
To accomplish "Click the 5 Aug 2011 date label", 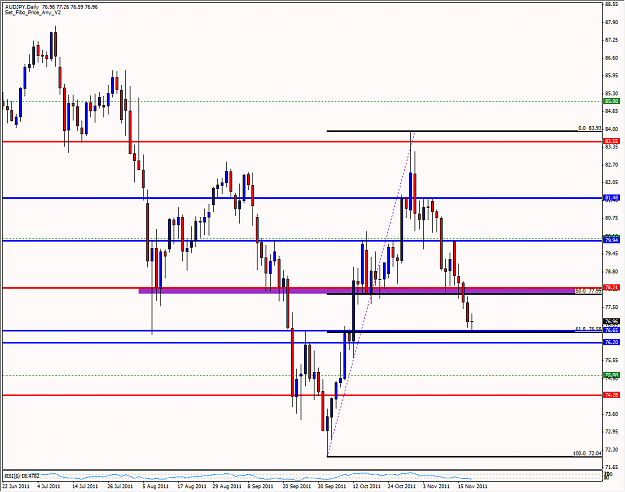I will click(156, 486).
